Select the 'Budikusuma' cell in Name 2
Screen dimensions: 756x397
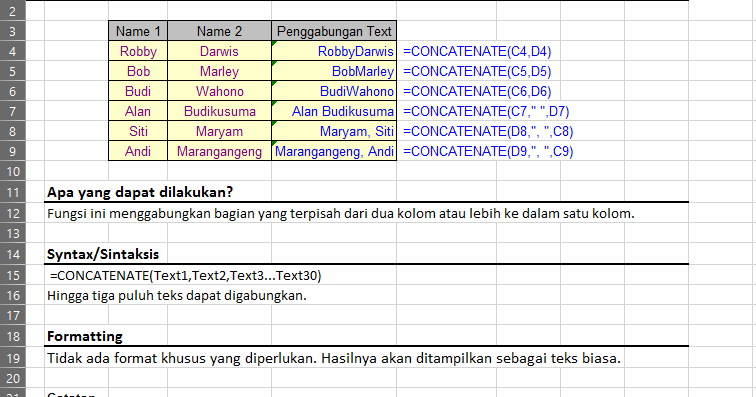(x=219, y=111)
